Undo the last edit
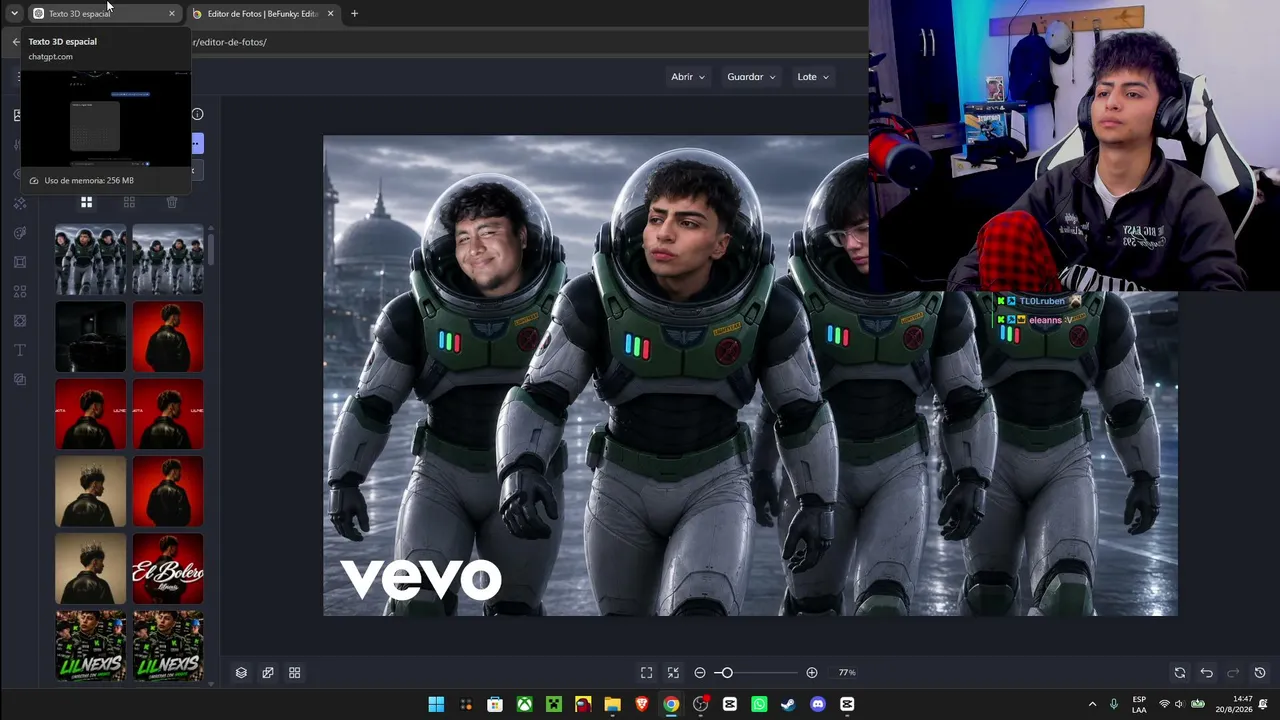Viewport: 1280px width, 720px height. click(x=1207, y=673)
